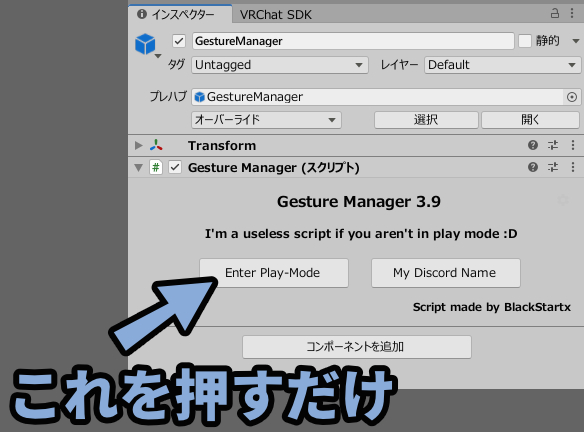Click the コンポーネントを追加 button
This screenshot has width=584, height=432.
coord(357,347)
